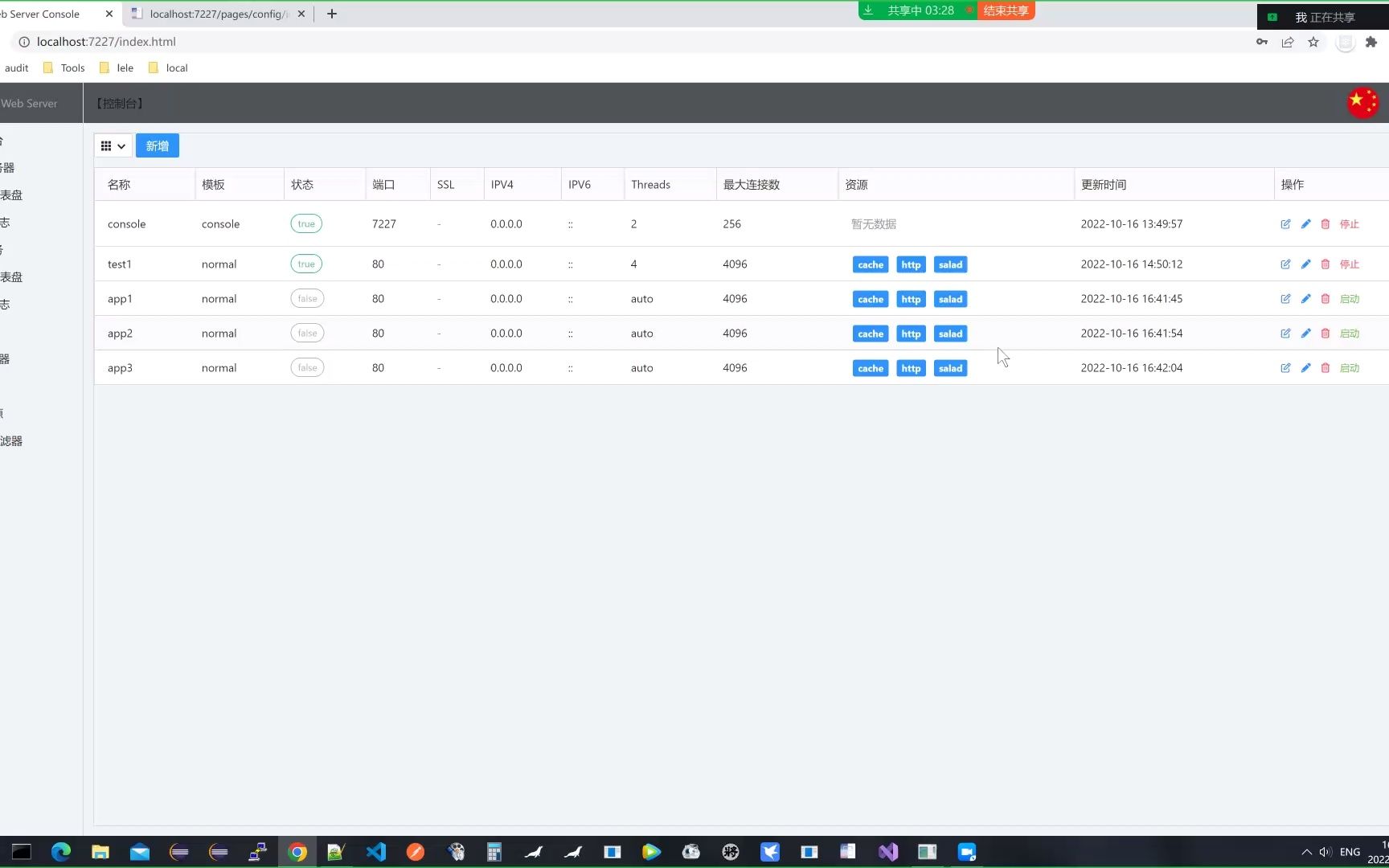Click the Chrome icon on the taskbar
This screenshot has width=1389, height=868.
click(297, 852)
